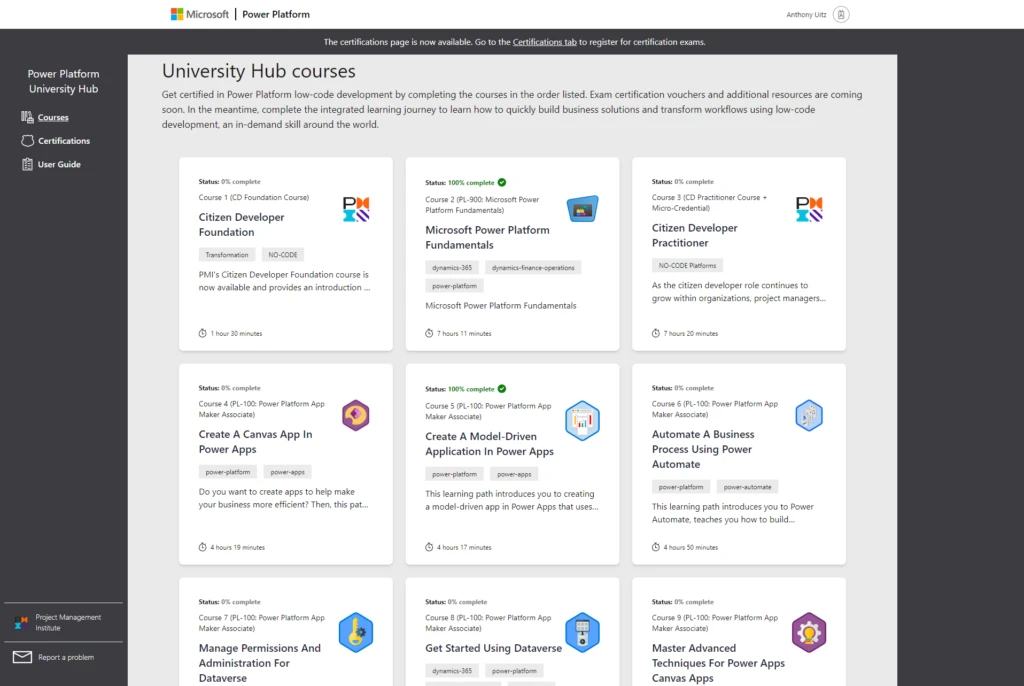
Task: Click the chart hexagon badge on Model-Driven Application course
Action: tap(582, 420)
